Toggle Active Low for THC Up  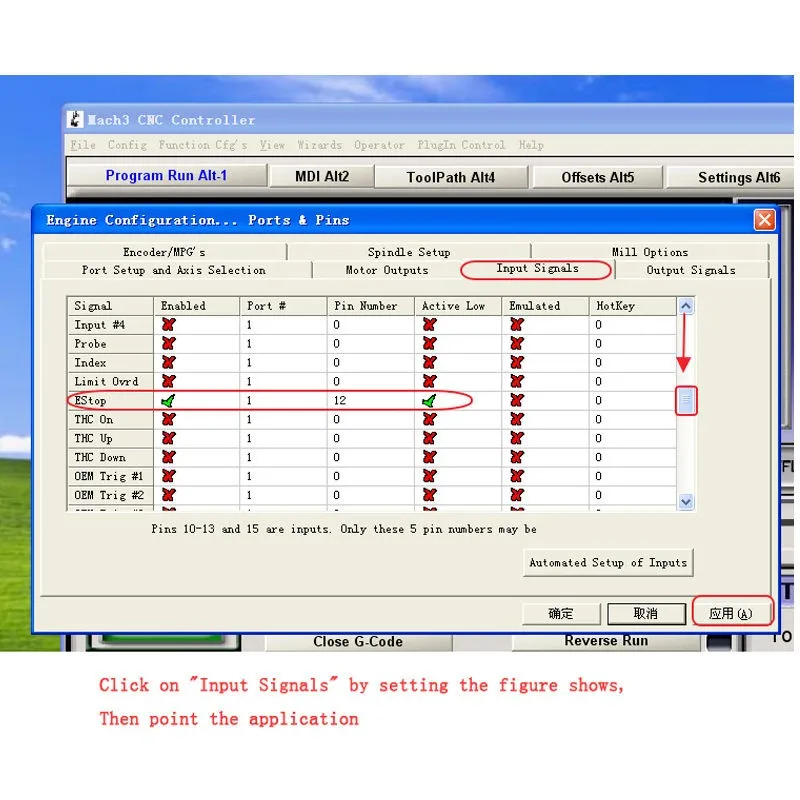coord(430,438)
